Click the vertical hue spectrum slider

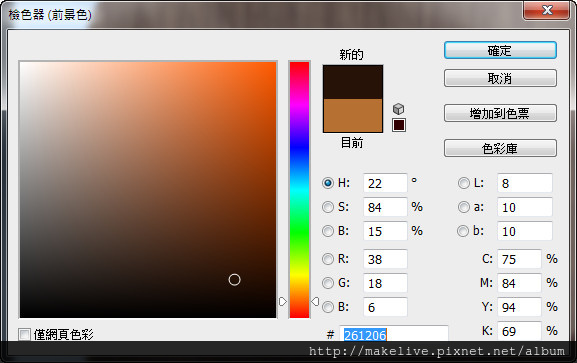[300, 190]
